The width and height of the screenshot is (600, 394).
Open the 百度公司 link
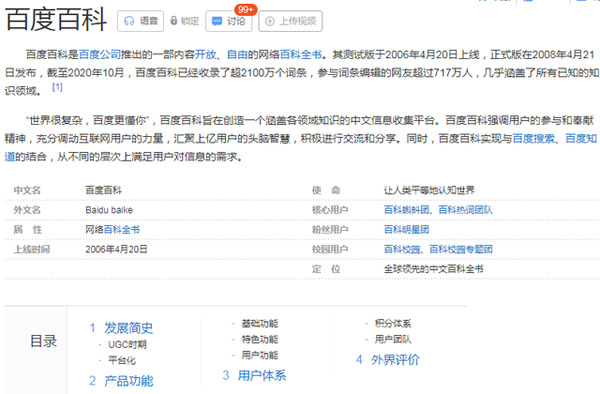pyautogui.click(x=99, y=55)
